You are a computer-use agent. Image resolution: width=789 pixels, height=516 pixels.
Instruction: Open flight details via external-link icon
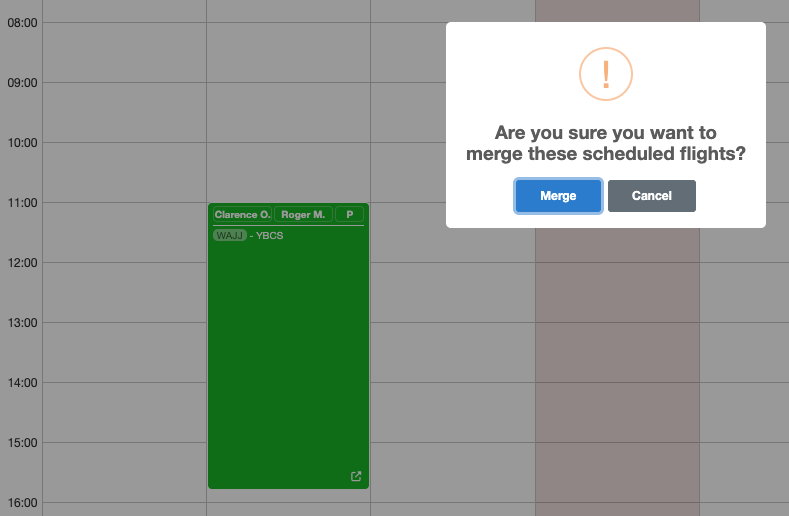pos(356,476)
